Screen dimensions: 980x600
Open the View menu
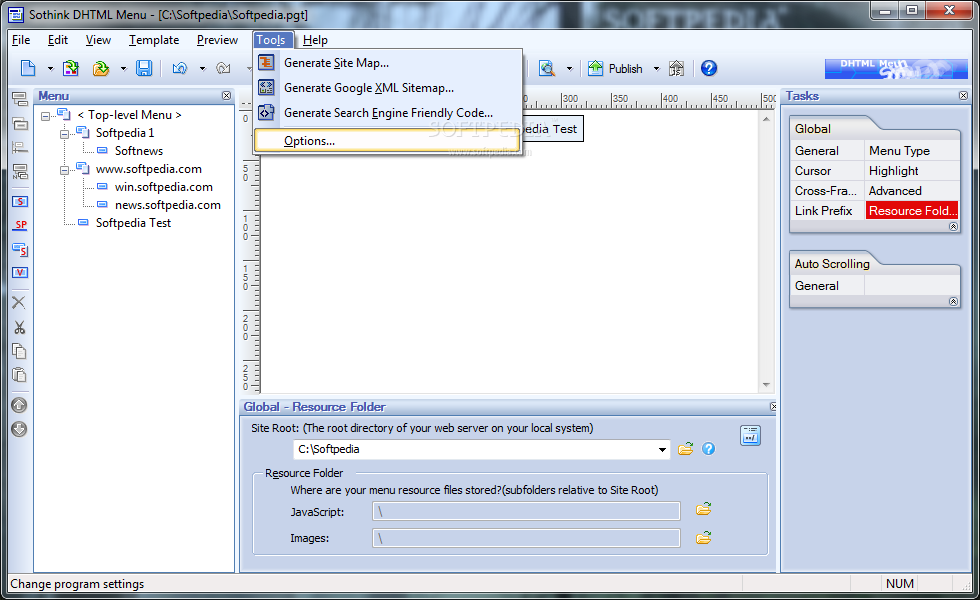[98, 40]
